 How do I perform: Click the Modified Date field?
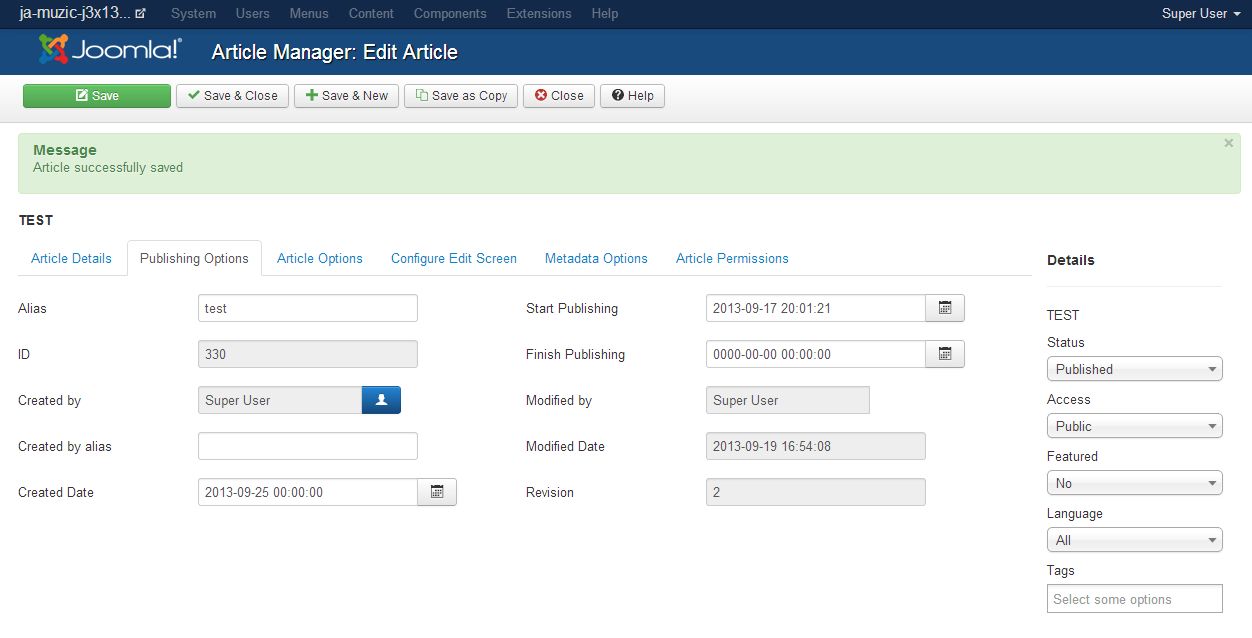coord(816,446)
